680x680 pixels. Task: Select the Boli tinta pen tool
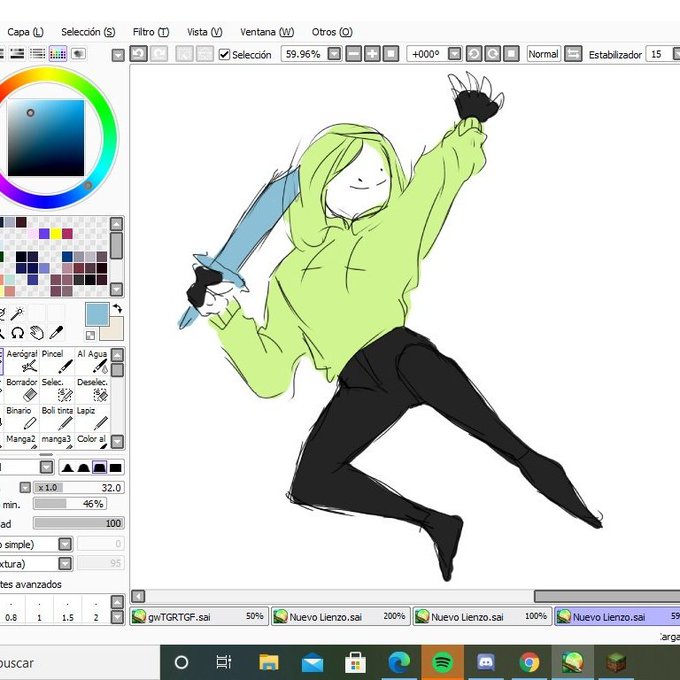57,418
